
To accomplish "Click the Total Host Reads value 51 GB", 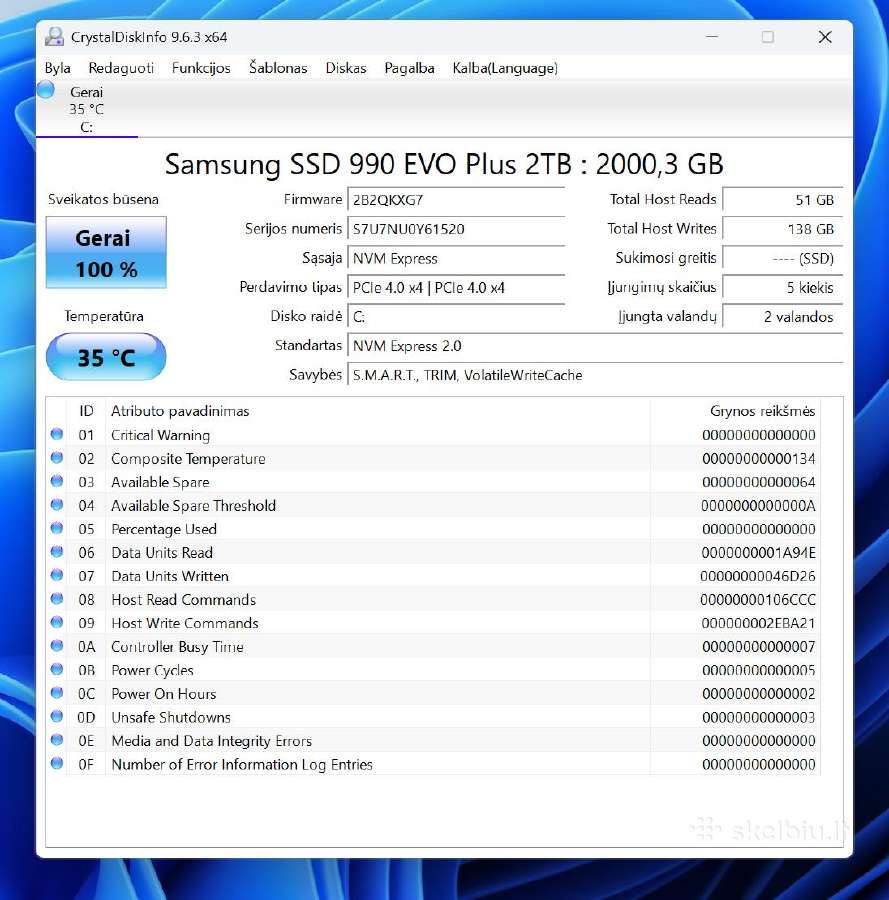I will 783,200.
